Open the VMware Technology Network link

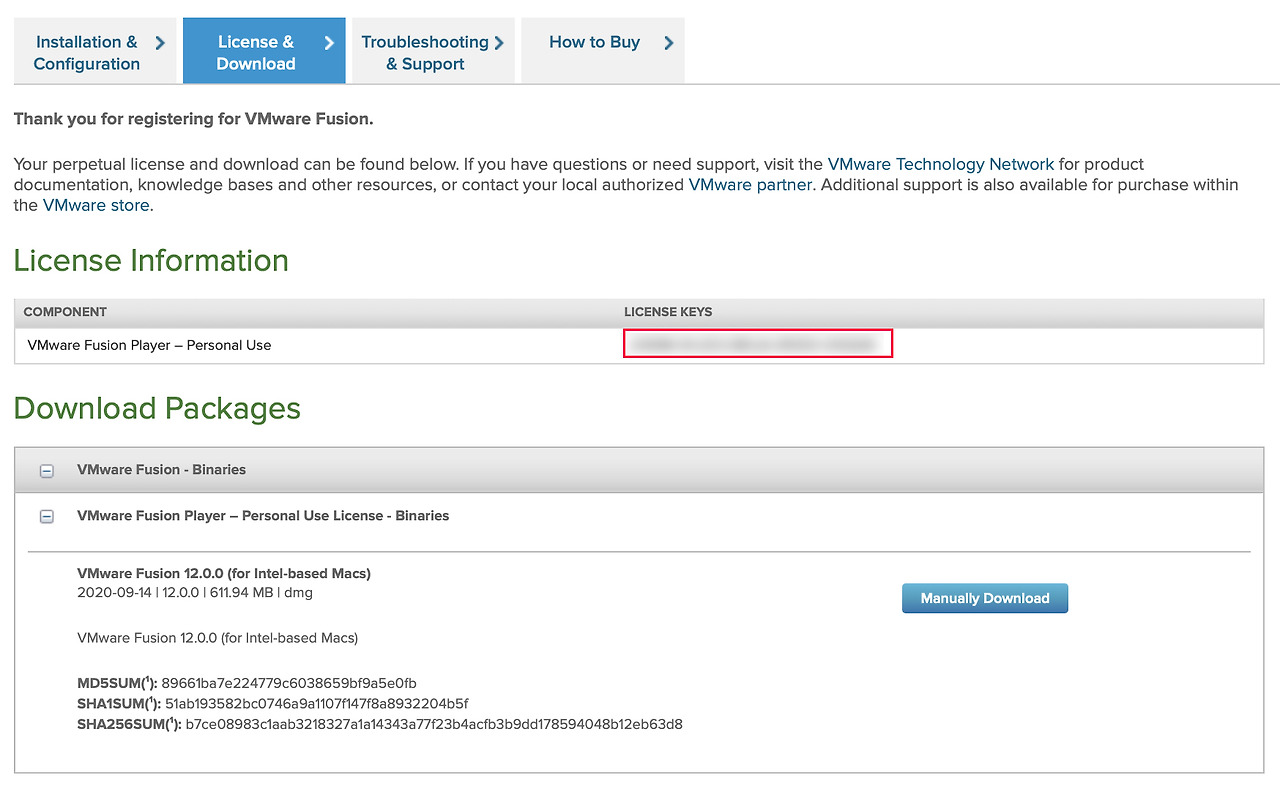[x=941, y=164]
